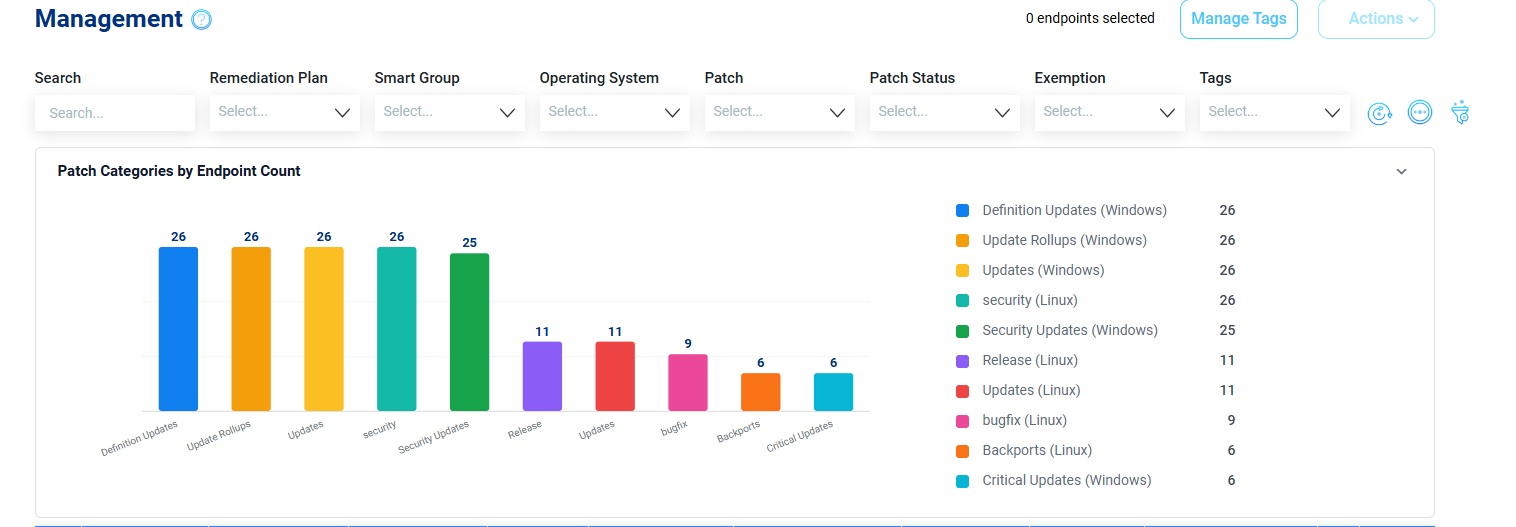Viewport: 1516px width, 527px height.
Task: Toggle the security (Linux) legend entry
Action: pyautogui.click(x=1030, y=300)
